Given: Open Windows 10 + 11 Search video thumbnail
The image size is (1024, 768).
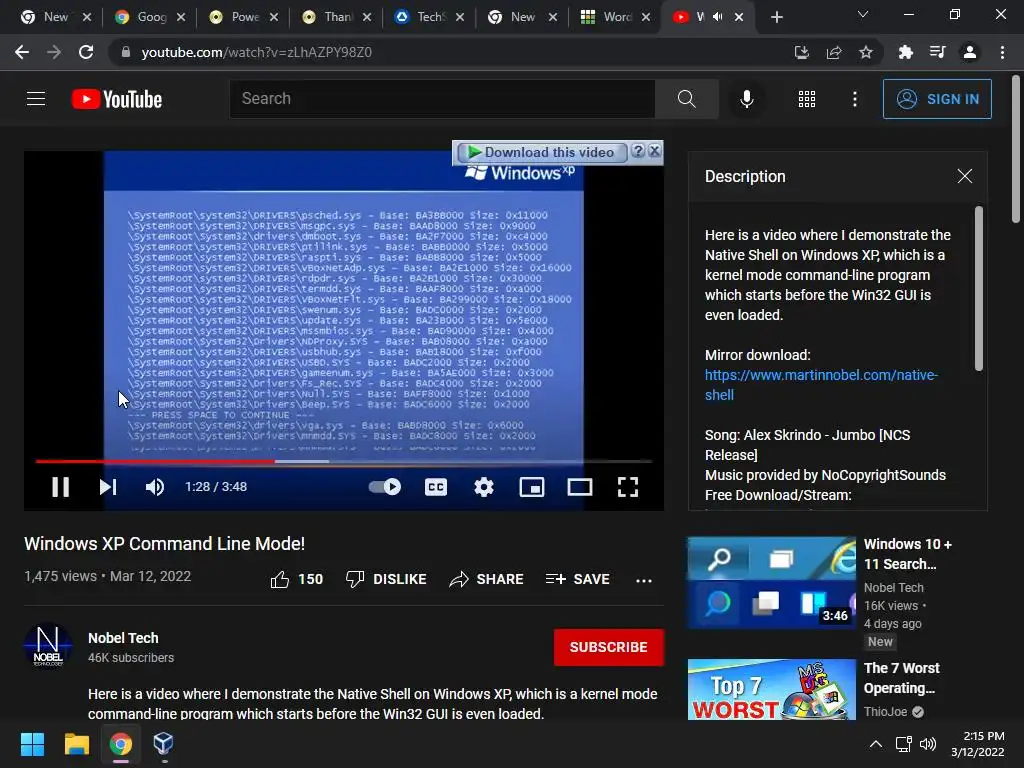Looking at the screenshot, I should [x=771, y=583].
